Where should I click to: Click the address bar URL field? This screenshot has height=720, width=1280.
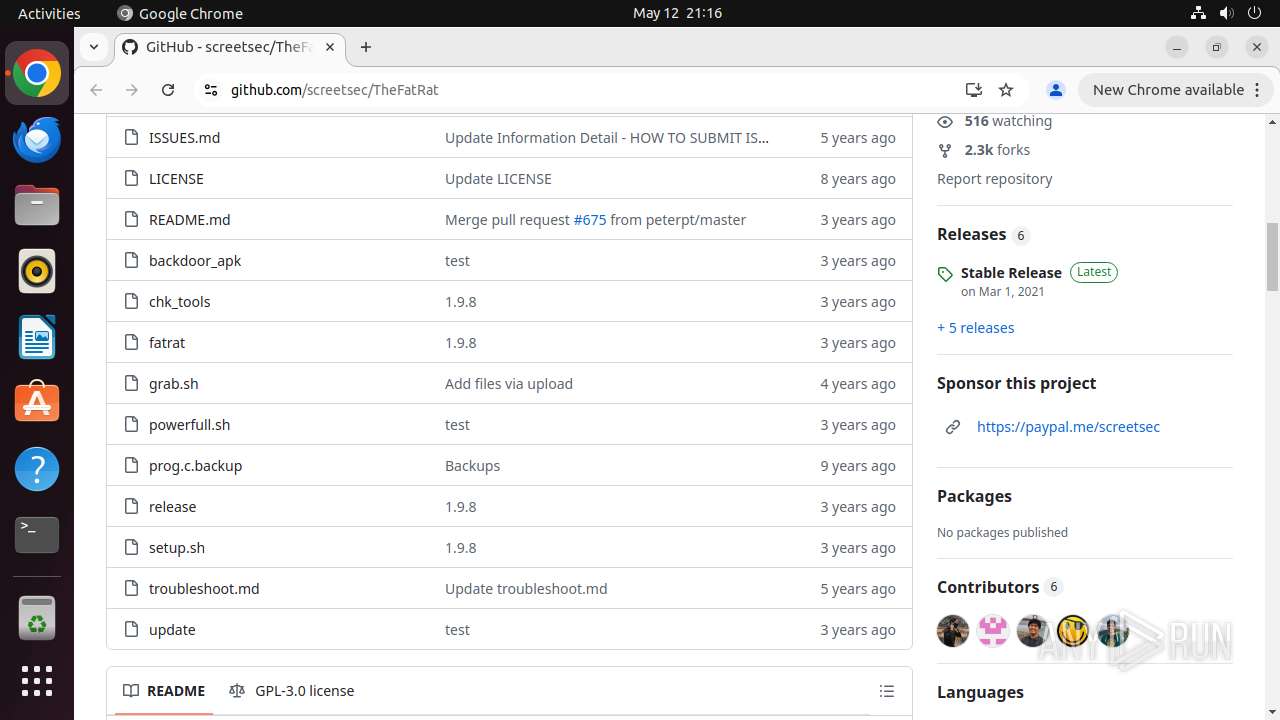[x=590, y=90]
